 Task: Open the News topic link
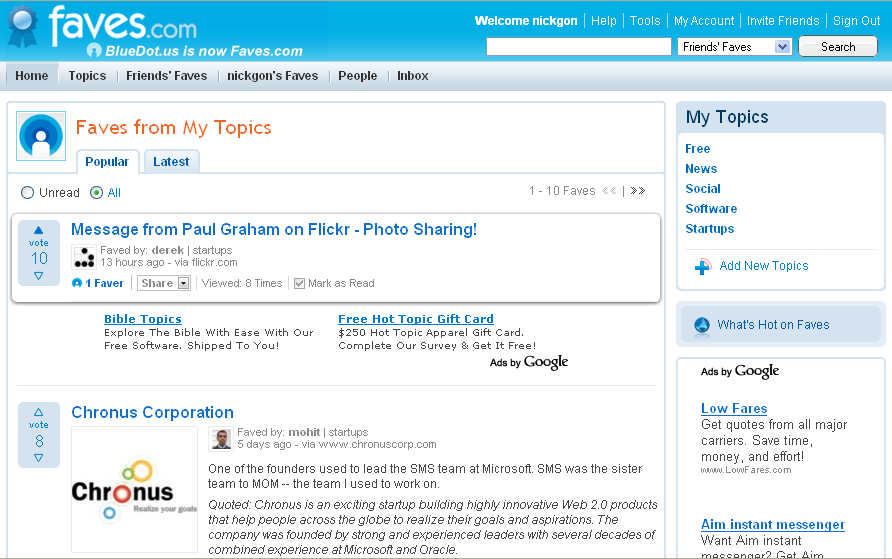tap(701, 169)
